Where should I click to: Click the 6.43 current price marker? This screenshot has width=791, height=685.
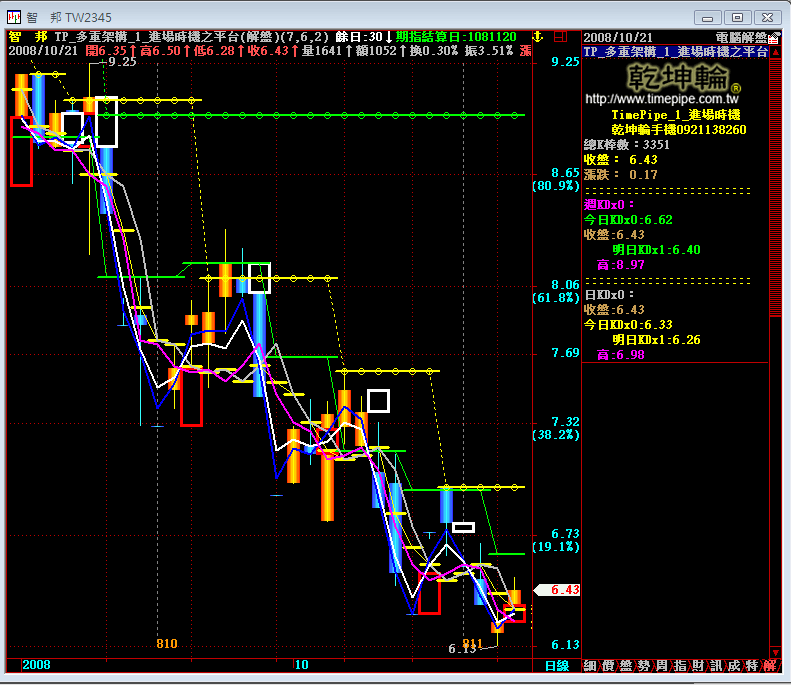click(x=558, y=590)
